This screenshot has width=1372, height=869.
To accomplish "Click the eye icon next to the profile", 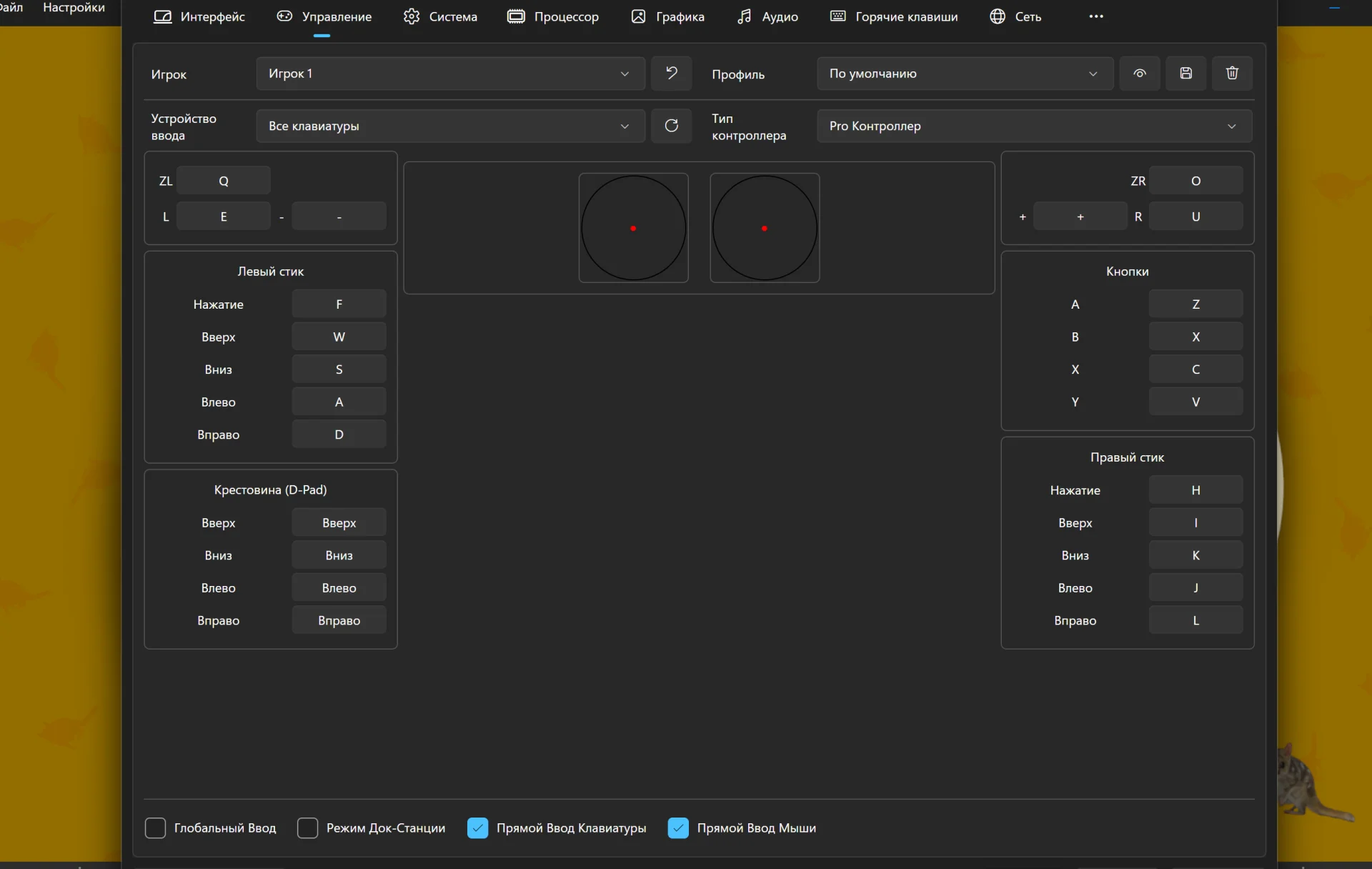I will pyautogui.click(x=1140, y=73).
